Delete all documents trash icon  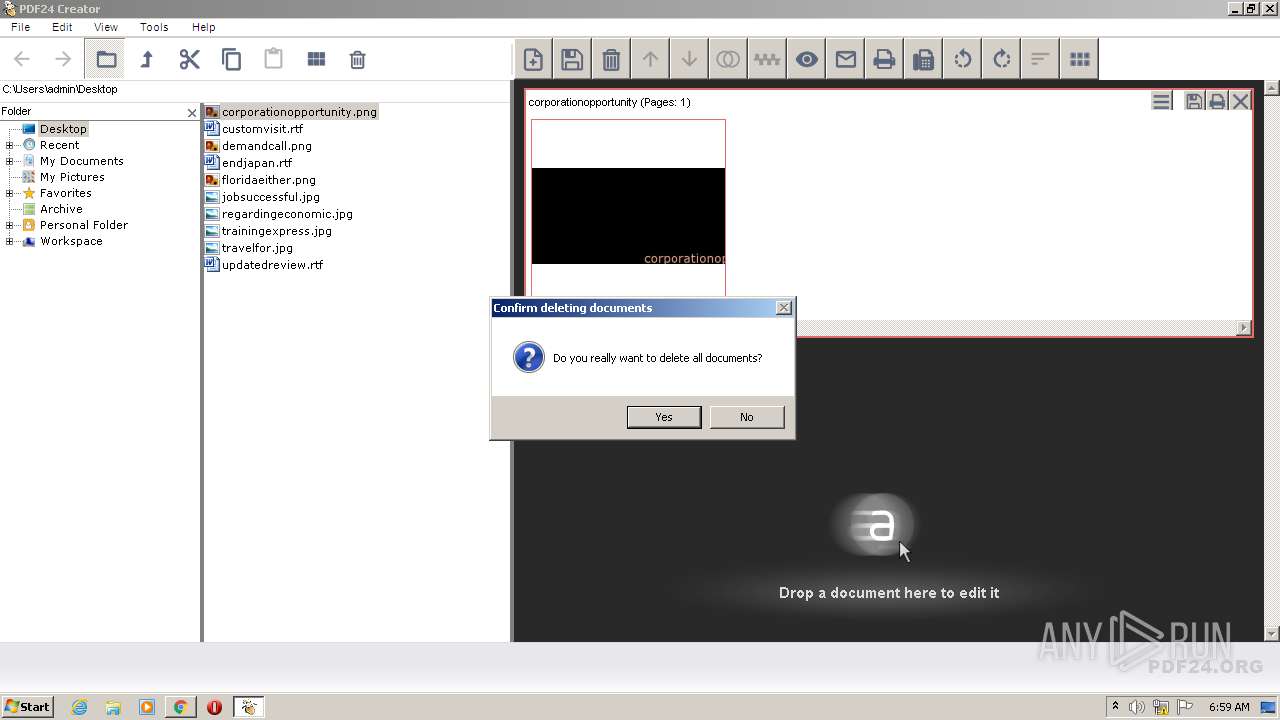click(x=611, y=60)
